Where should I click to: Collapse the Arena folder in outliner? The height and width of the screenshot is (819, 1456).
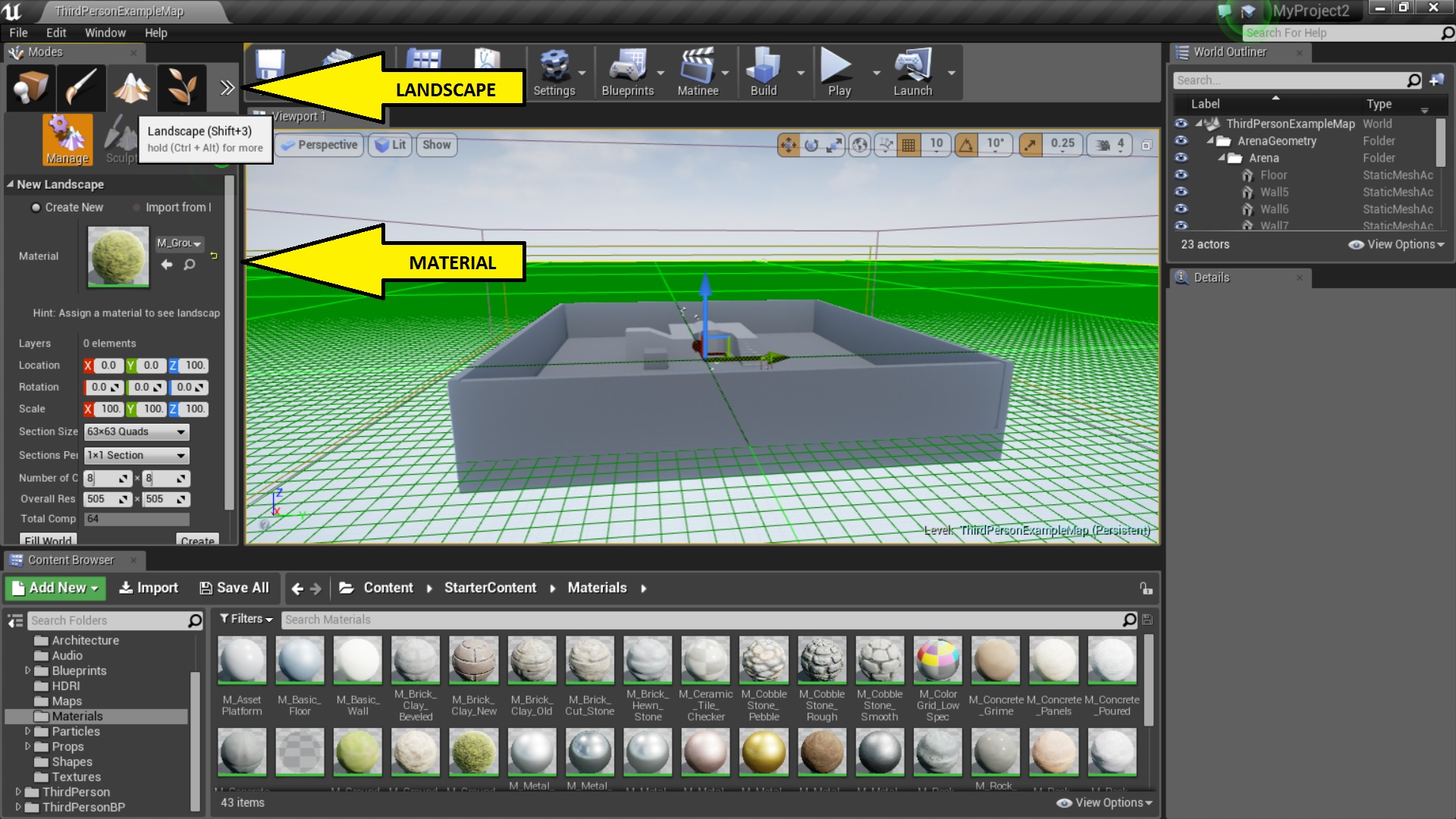pos(1222,158)
